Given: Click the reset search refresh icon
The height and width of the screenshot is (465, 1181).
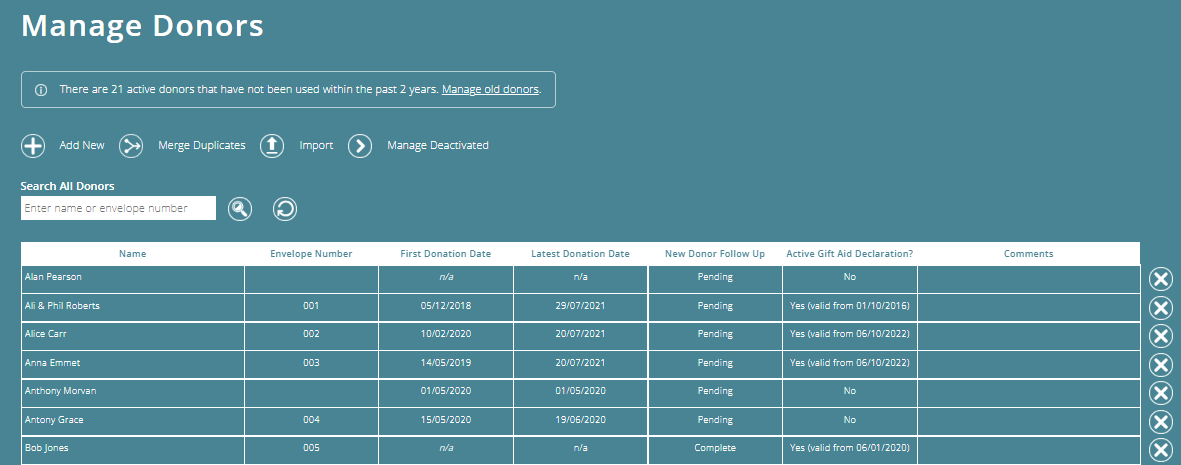Looking at the screenshot, I should pyautogui.click(x=285, y=208).
